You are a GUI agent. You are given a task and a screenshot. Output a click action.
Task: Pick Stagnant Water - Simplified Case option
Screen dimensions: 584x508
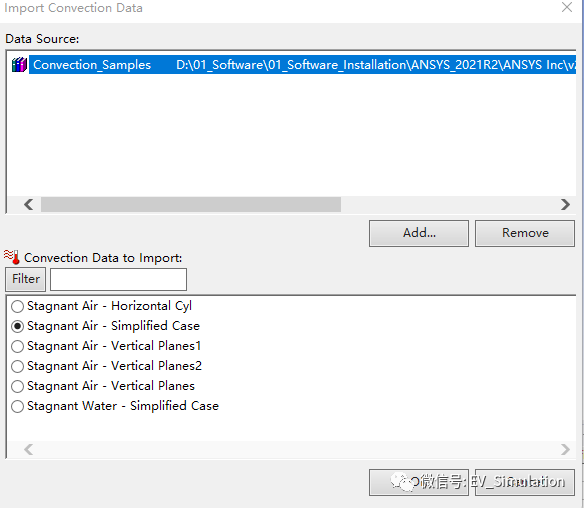(18, 406)
